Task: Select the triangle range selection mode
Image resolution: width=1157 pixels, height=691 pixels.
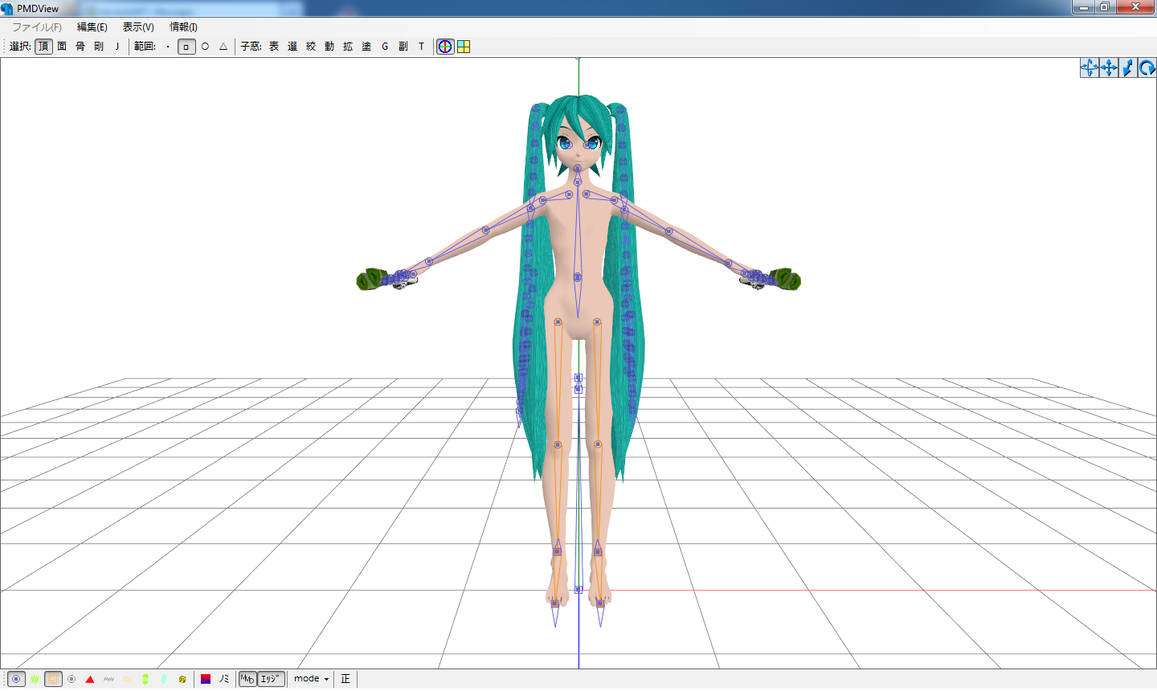Action: click(224, 47)
